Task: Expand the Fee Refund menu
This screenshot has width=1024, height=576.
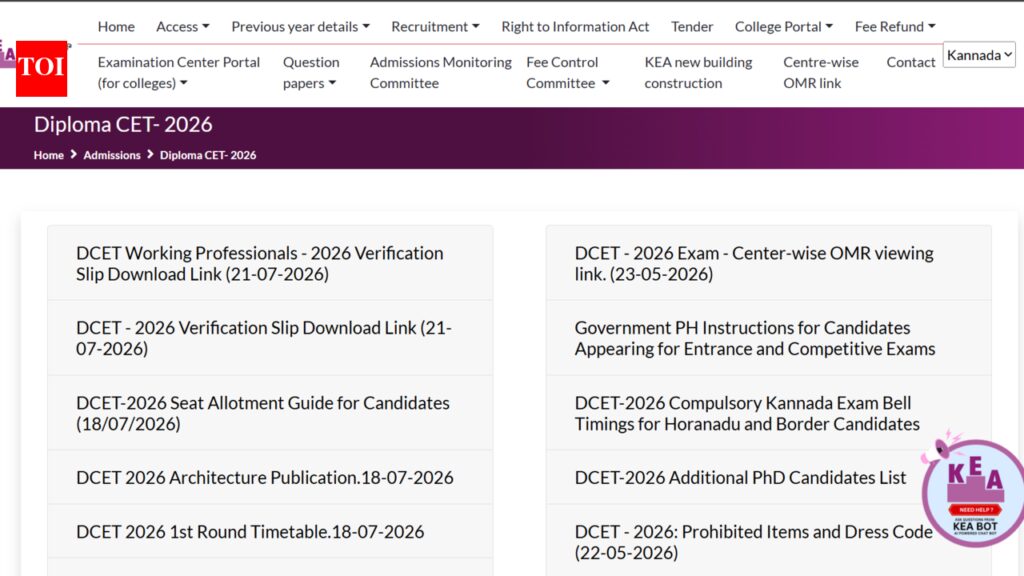Action: (895, 27)
